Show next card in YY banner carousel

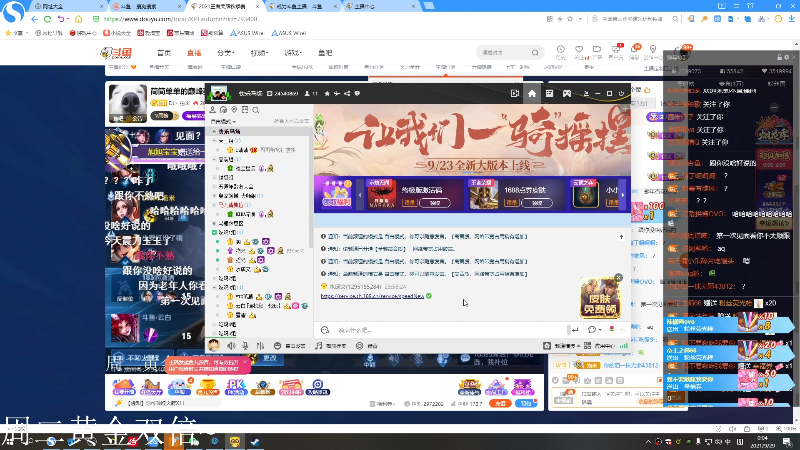coord(622,195)
